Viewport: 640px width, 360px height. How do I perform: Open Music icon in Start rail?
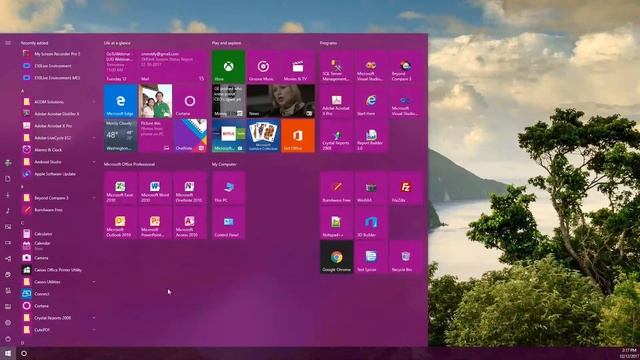8,211
